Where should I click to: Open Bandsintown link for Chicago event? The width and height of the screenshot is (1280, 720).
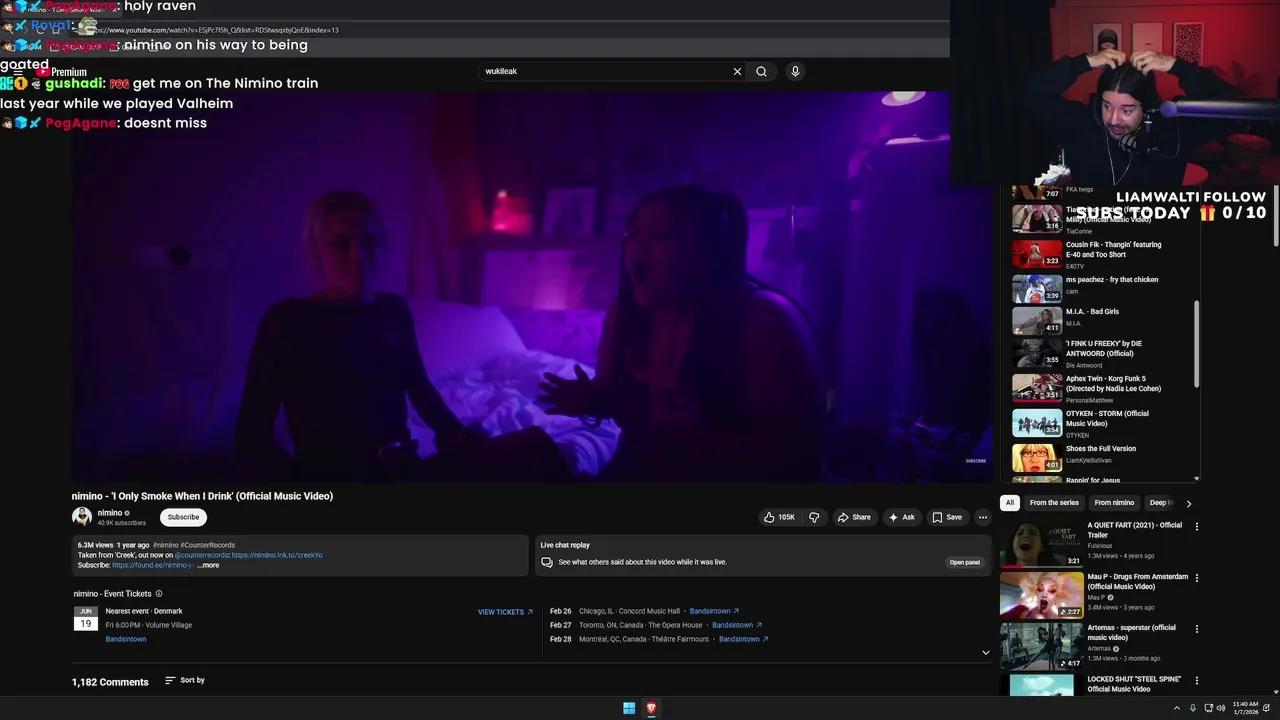[x=714, y=611]
